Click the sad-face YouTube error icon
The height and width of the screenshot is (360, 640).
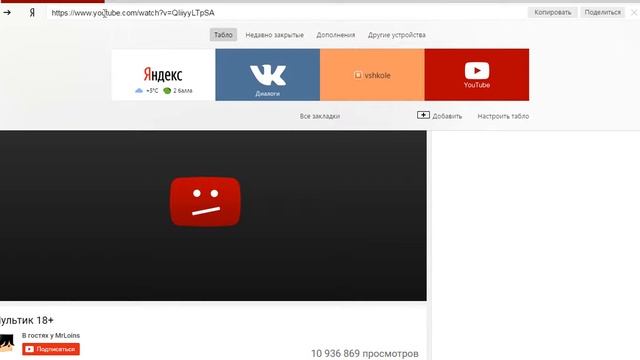(x=205, y=202)
